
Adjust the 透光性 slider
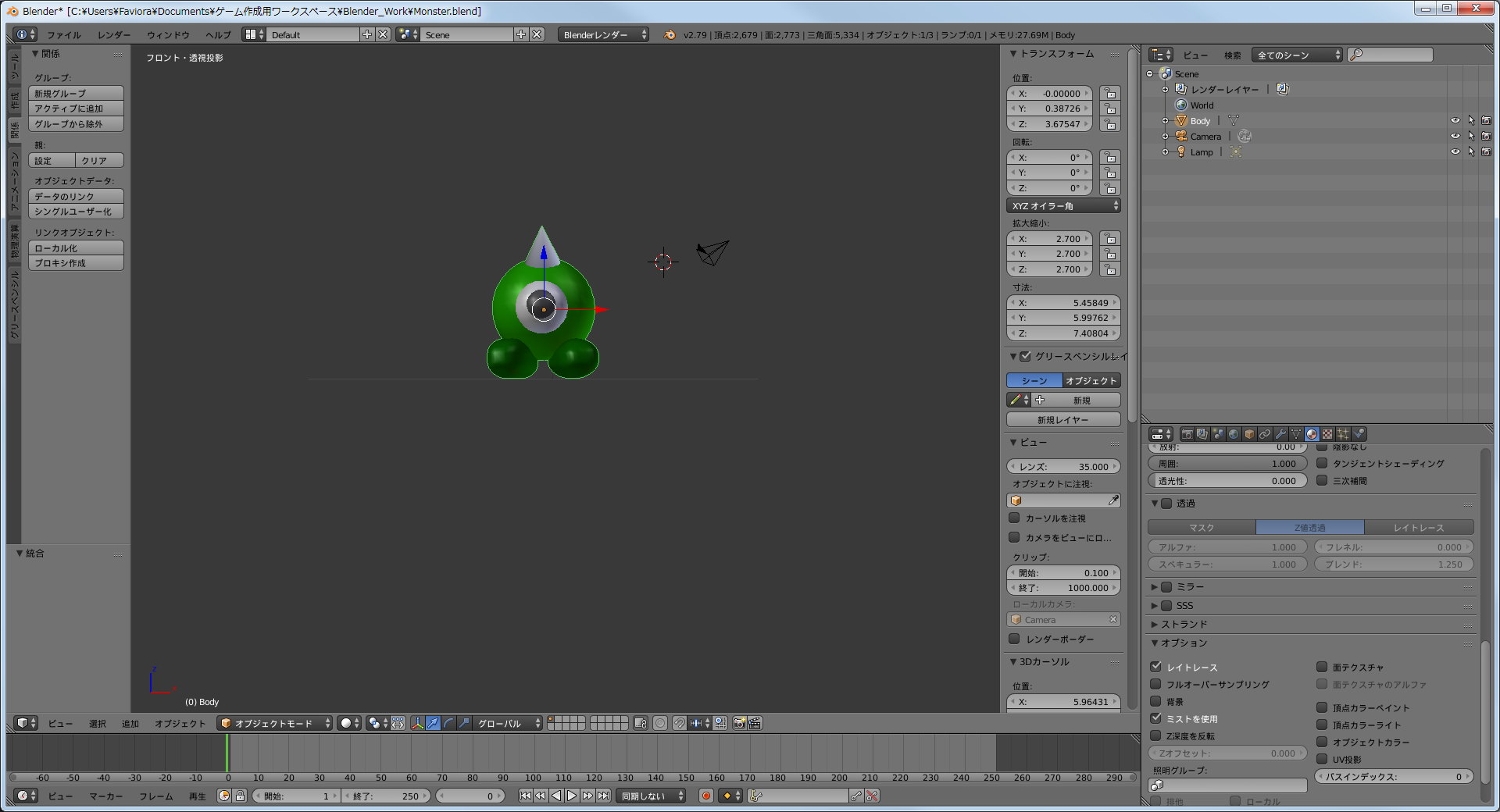(x=1227, y=481)
